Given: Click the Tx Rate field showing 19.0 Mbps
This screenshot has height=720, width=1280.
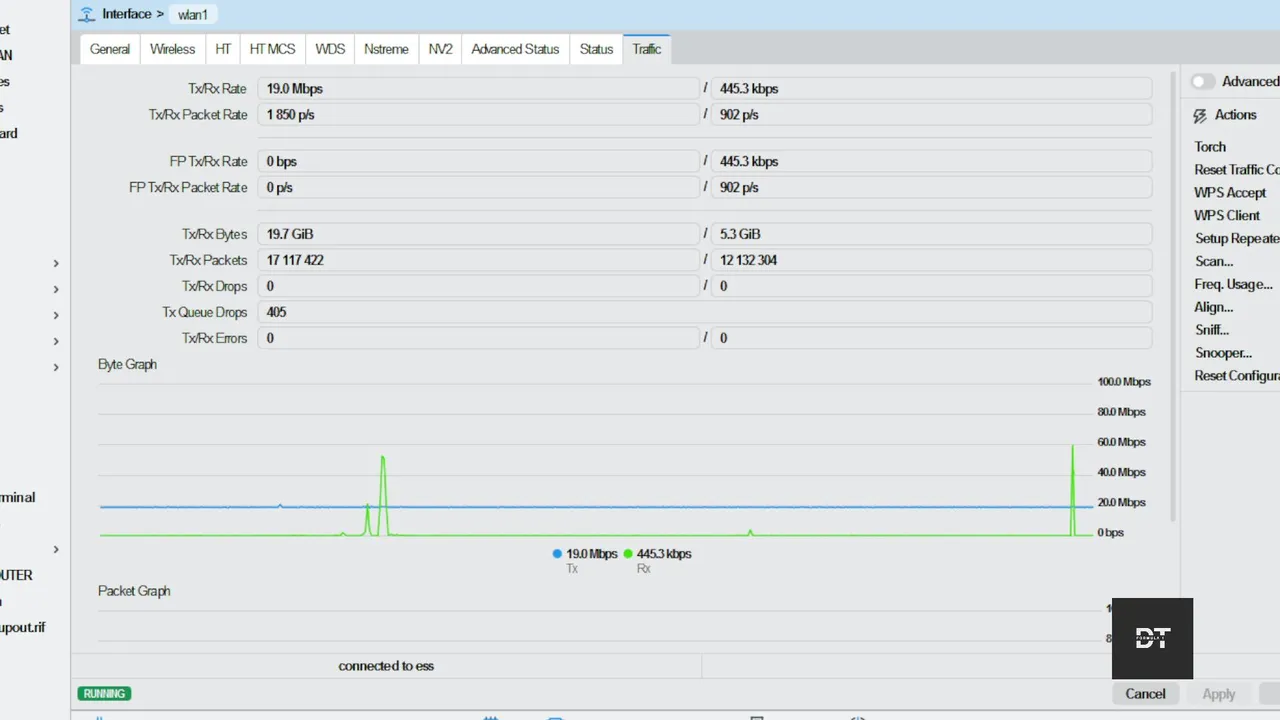Looking at the screenshot, I should (x=478, y=89).
